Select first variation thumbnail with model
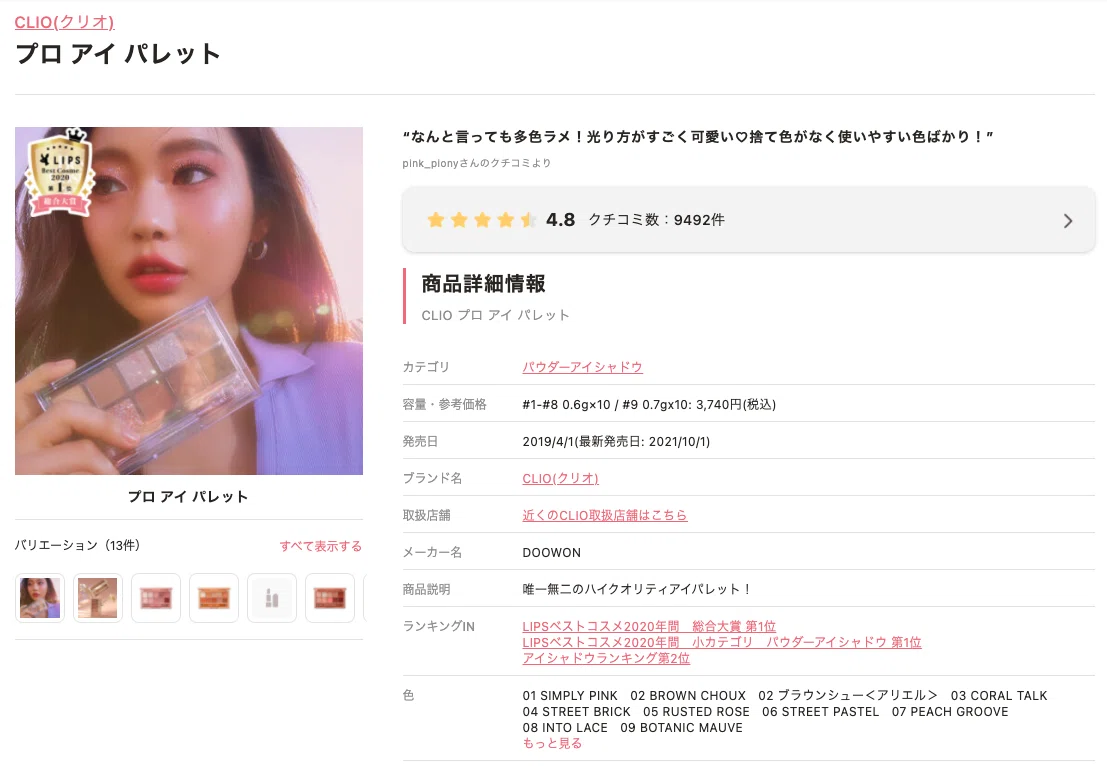 pos(40,598)
